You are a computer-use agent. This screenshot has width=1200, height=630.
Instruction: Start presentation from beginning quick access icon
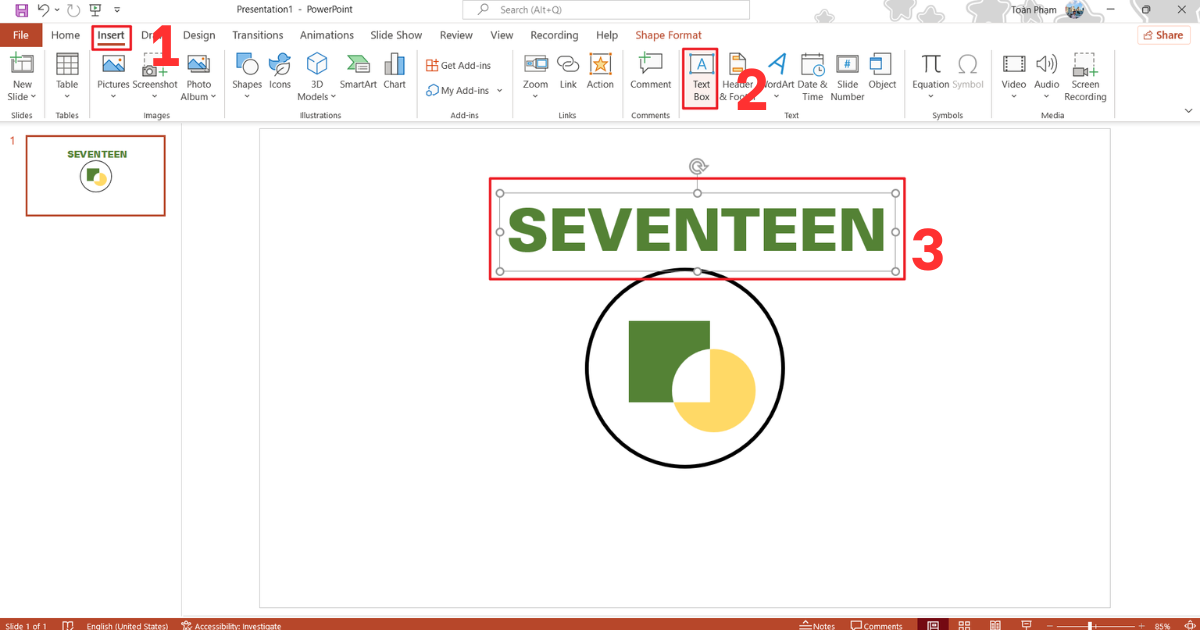pyautogui.click(x=95, y=9)
